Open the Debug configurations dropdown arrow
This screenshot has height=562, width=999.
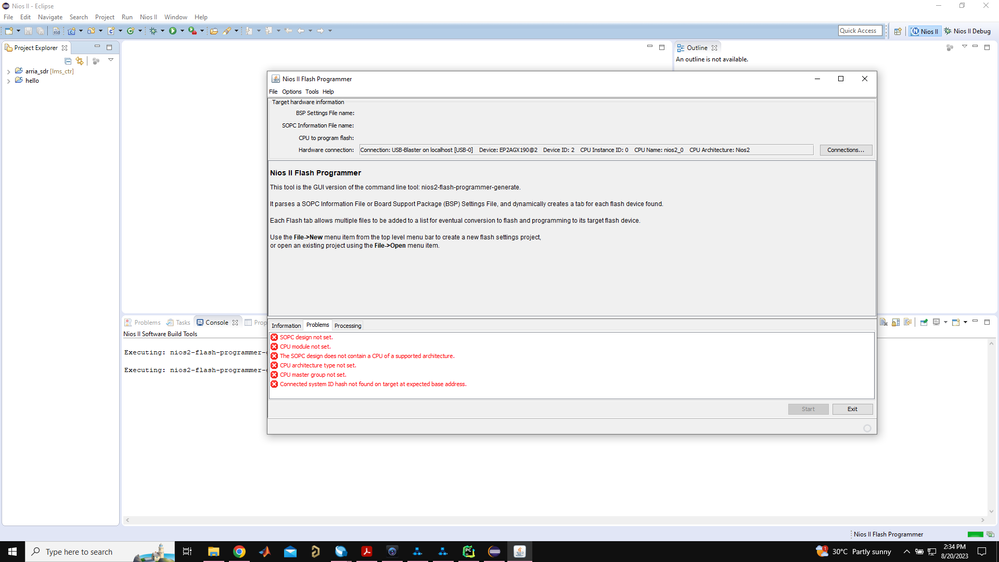tap(162, 31)
